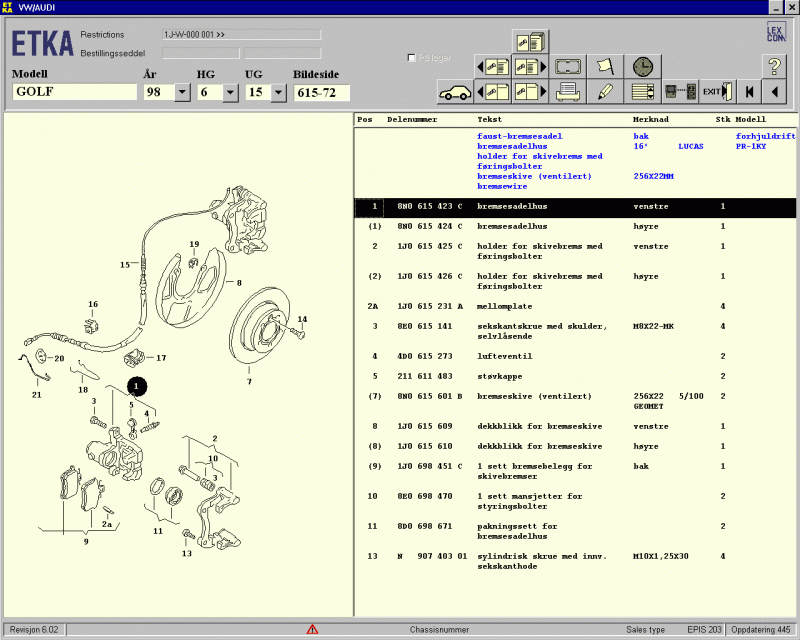Click the Merknad column header
The image size is (800, 640).
click(x=652, y=119)
